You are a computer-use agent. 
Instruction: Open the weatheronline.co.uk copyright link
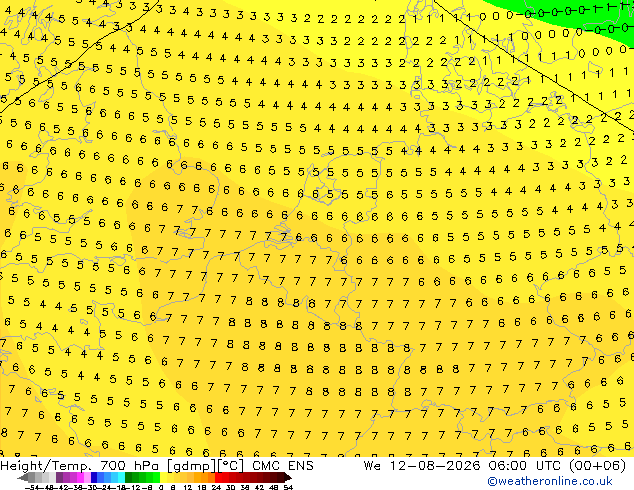coord(550,481)
